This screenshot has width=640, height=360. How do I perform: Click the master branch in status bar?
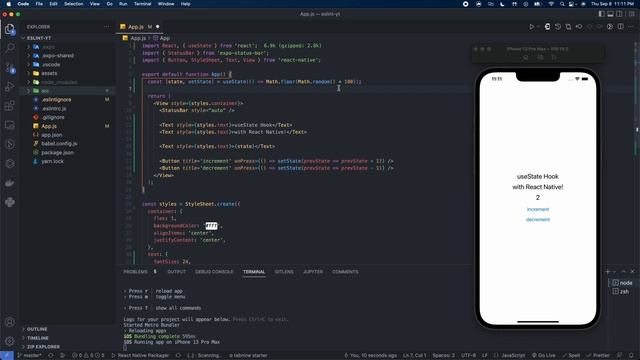(29, 356)
